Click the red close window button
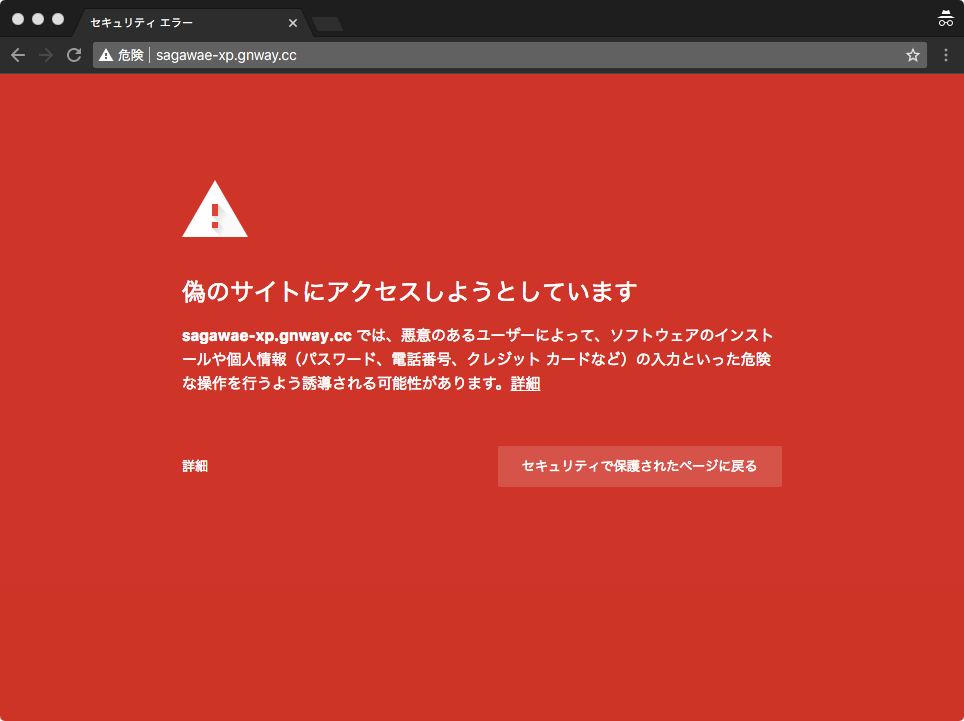This screenshot has width=964, height=721. pyautogui.click(x=18, y=19)
